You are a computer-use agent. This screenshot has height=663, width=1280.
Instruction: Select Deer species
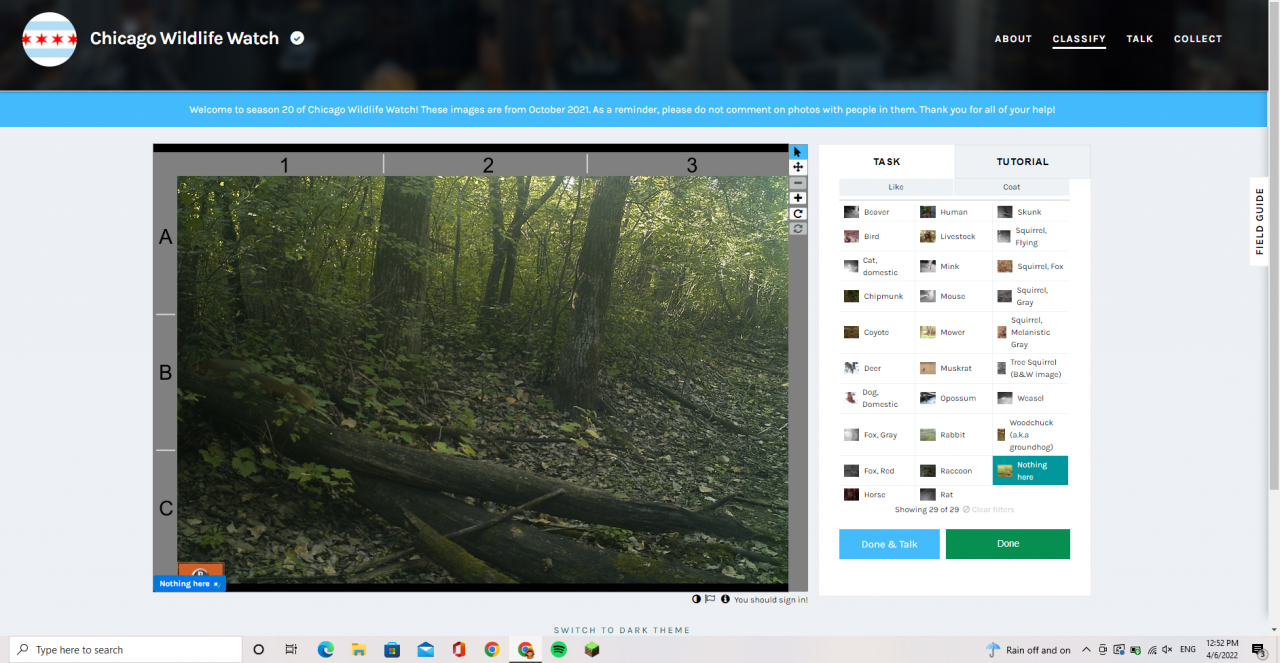[x=877, y=368]
